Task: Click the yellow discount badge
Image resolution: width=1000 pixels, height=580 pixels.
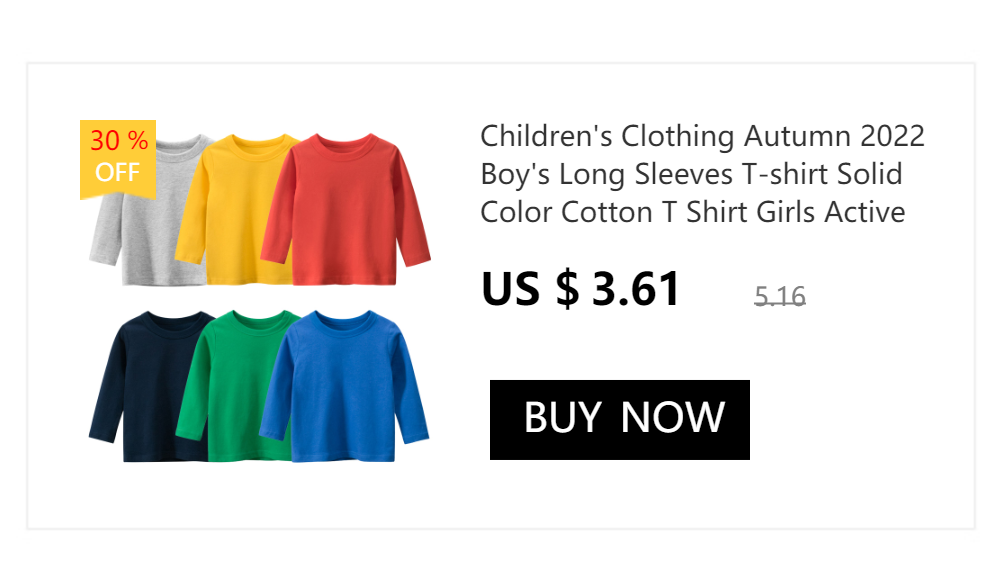Action: [x=118, y=160]
